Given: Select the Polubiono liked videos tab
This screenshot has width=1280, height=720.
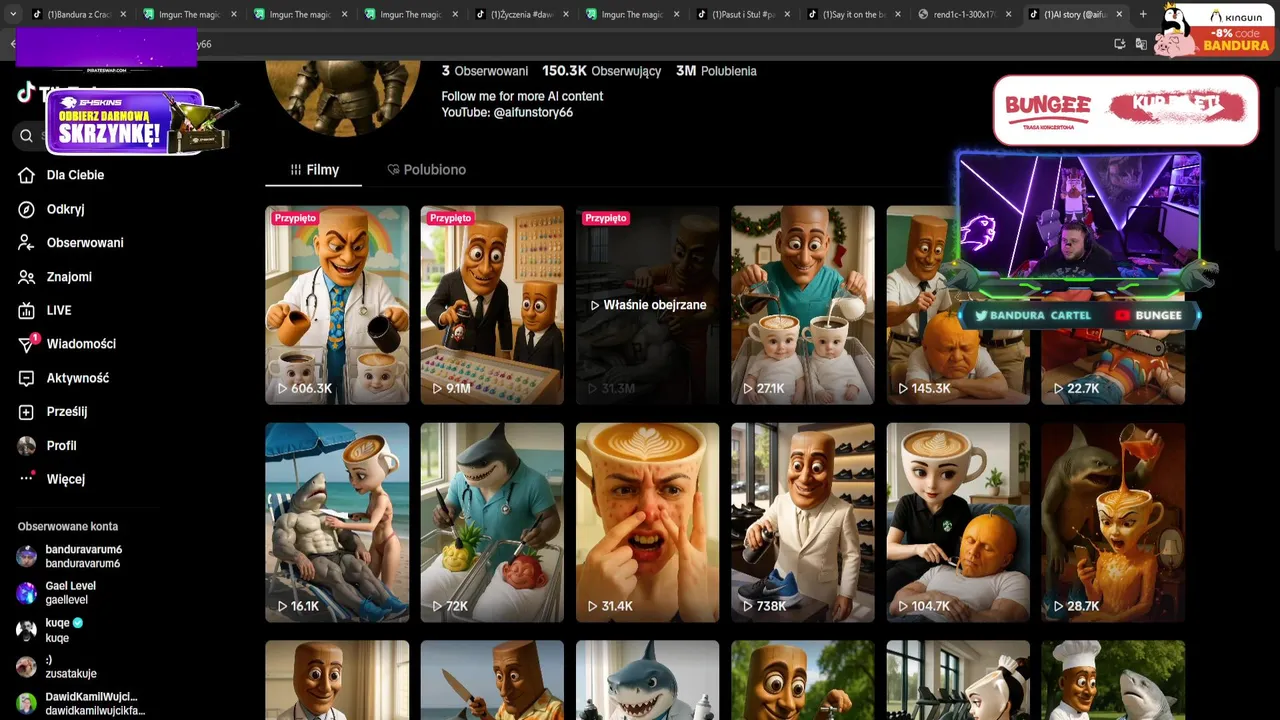Looking at the screenshot, I should [427, 170].
